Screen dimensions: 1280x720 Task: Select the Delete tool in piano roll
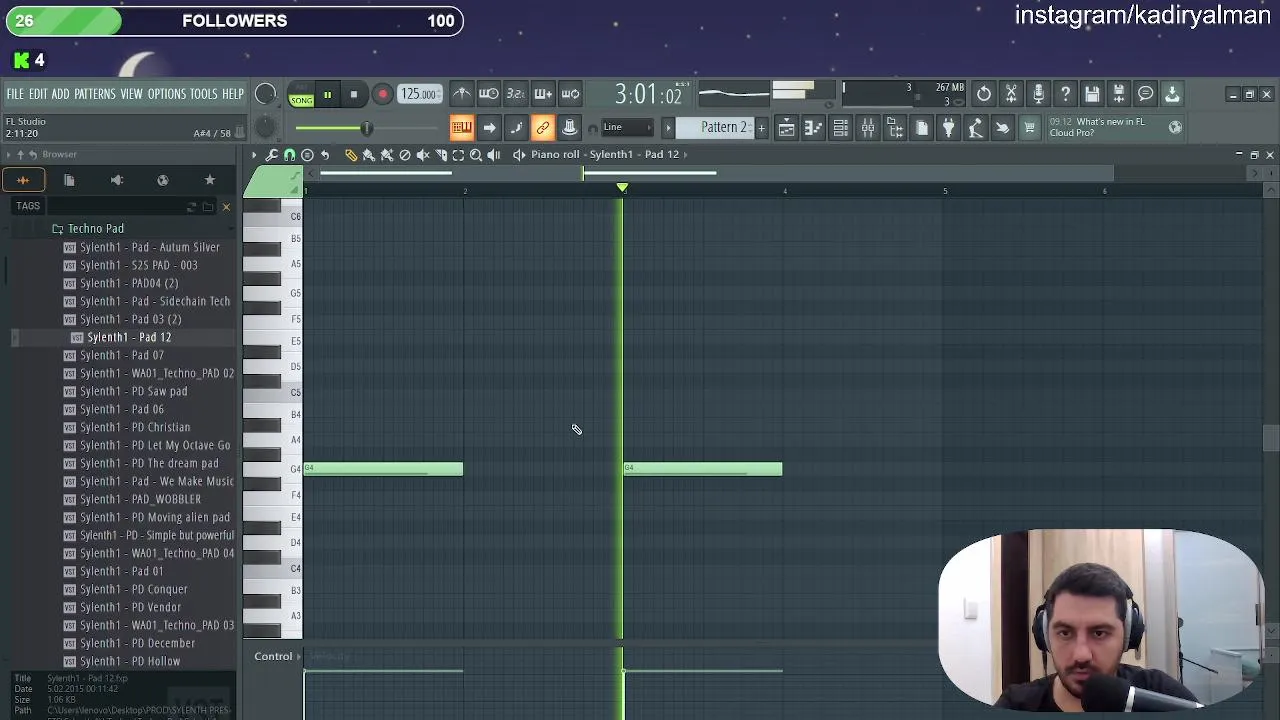(x=405, y=154)
